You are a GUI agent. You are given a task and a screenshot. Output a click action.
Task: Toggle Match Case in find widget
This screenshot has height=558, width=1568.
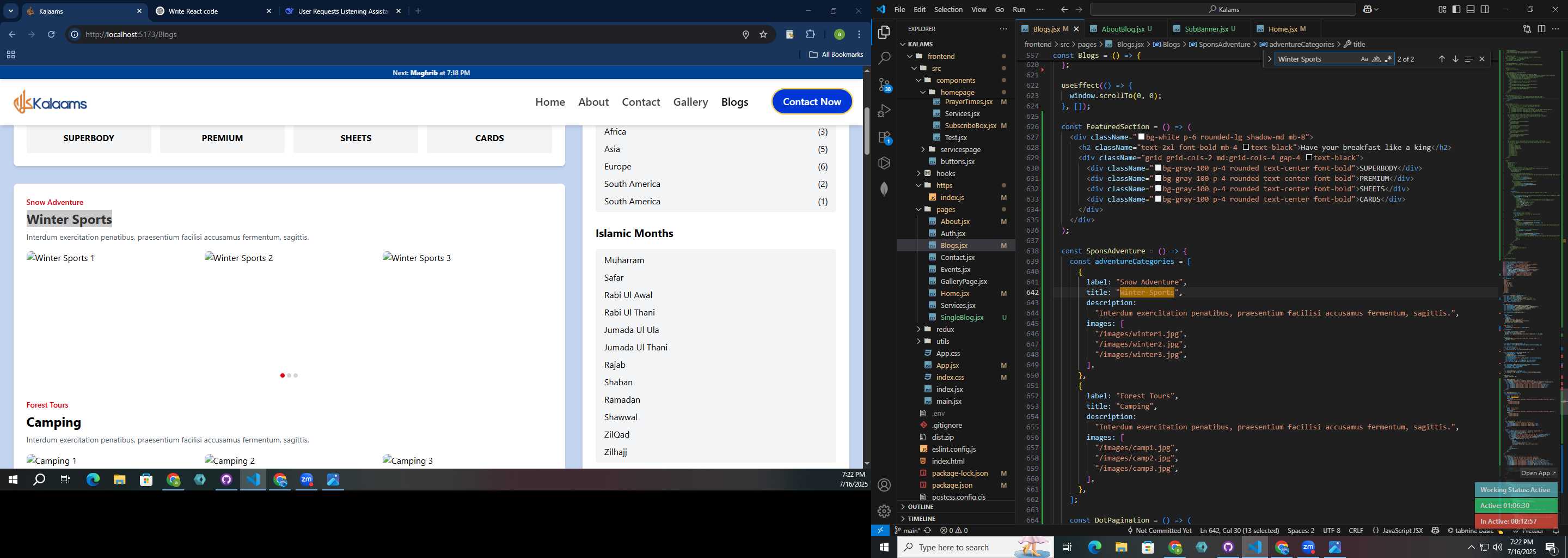point(1364,59)
